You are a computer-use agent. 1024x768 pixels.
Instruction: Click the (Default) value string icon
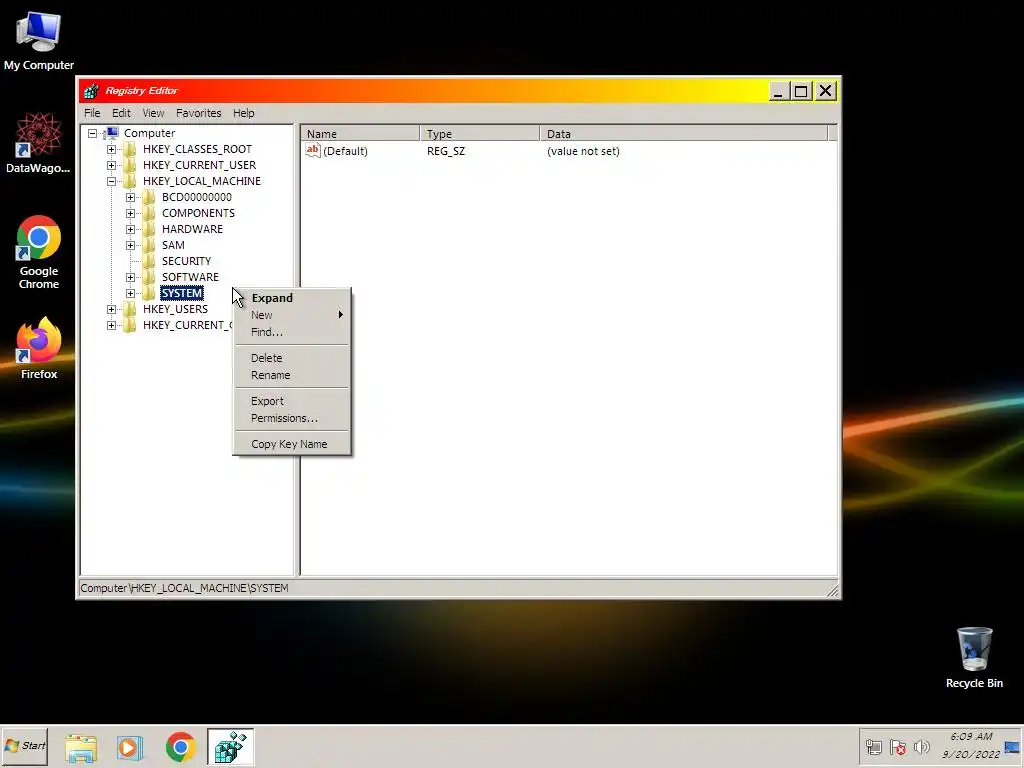pyautogui.click(x=313, y=151)
